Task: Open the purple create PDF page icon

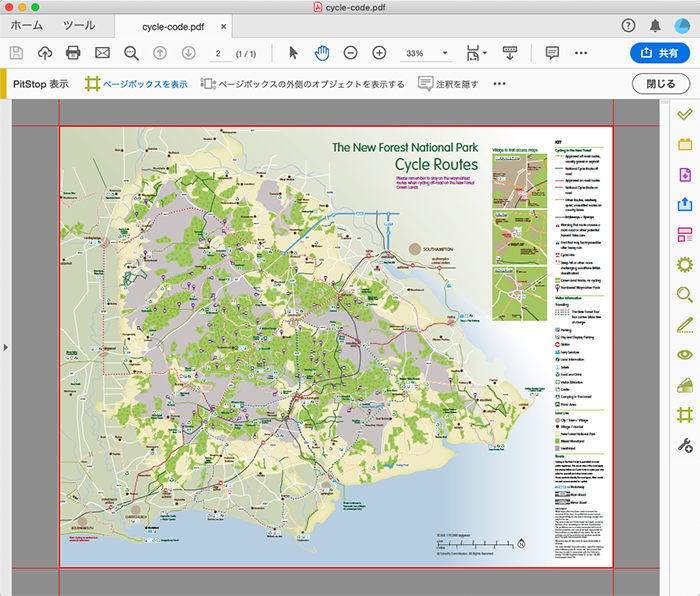Action: [685, 175]
